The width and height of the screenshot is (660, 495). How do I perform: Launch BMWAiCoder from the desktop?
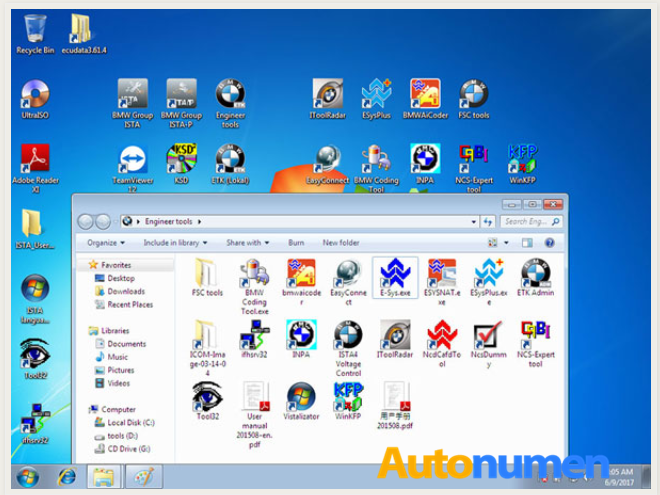[x=425, y=99]
